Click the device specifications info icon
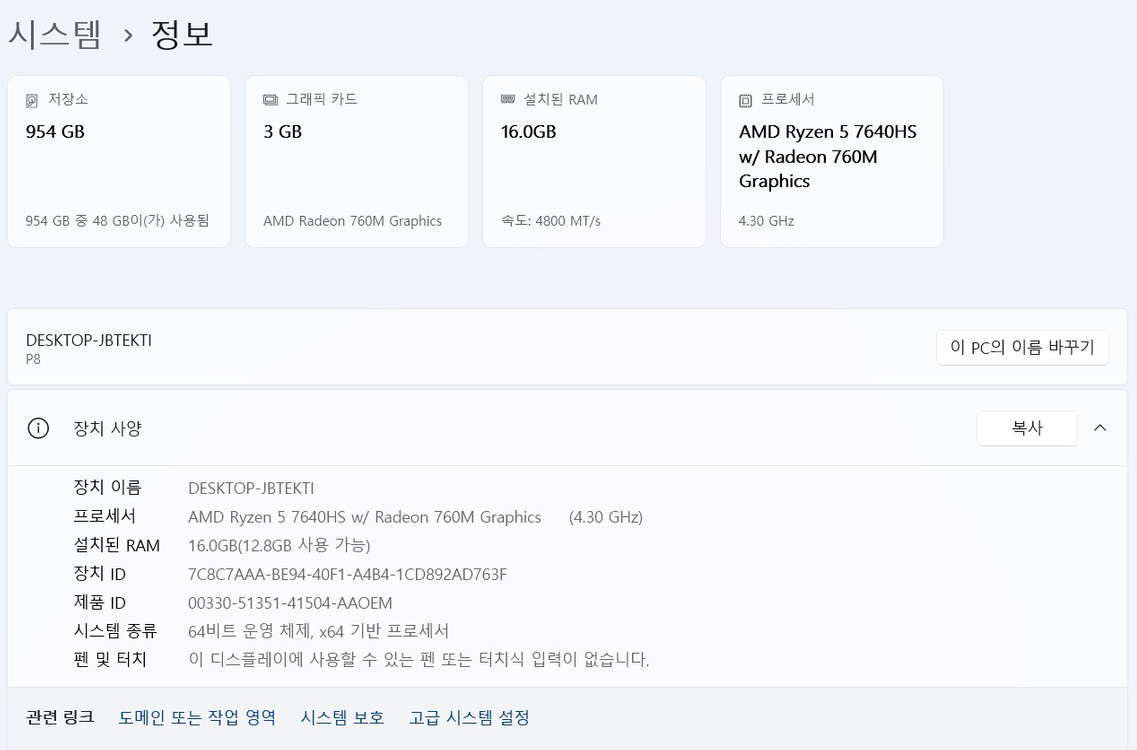 tap(38, 428)
